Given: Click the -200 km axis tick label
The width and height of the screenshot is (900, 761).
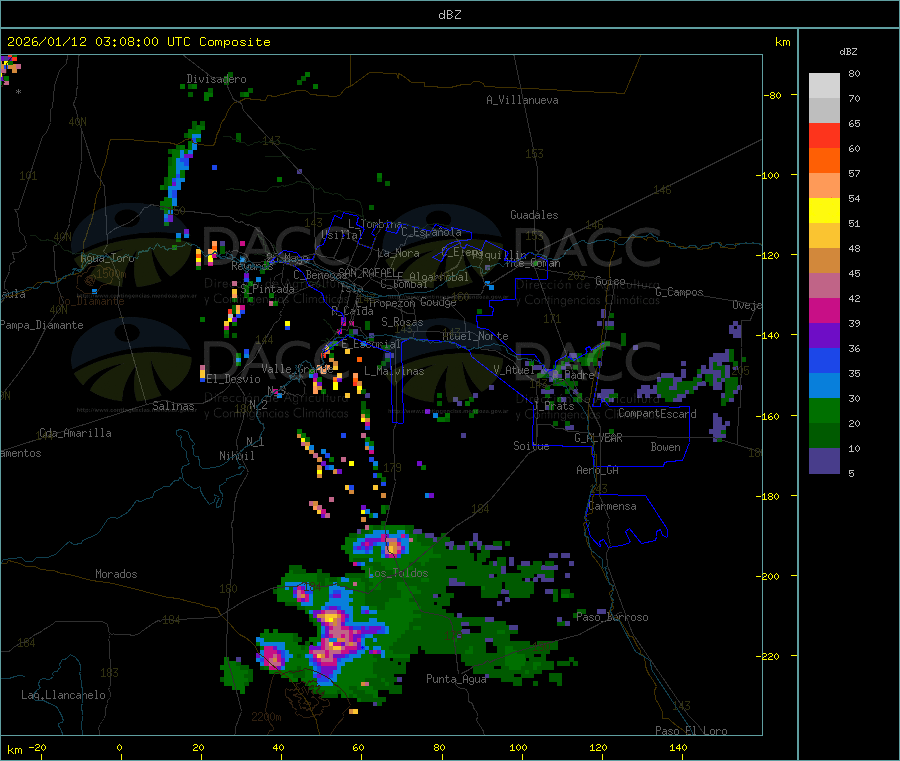Looking at the screenshot, I should (767, 576).
